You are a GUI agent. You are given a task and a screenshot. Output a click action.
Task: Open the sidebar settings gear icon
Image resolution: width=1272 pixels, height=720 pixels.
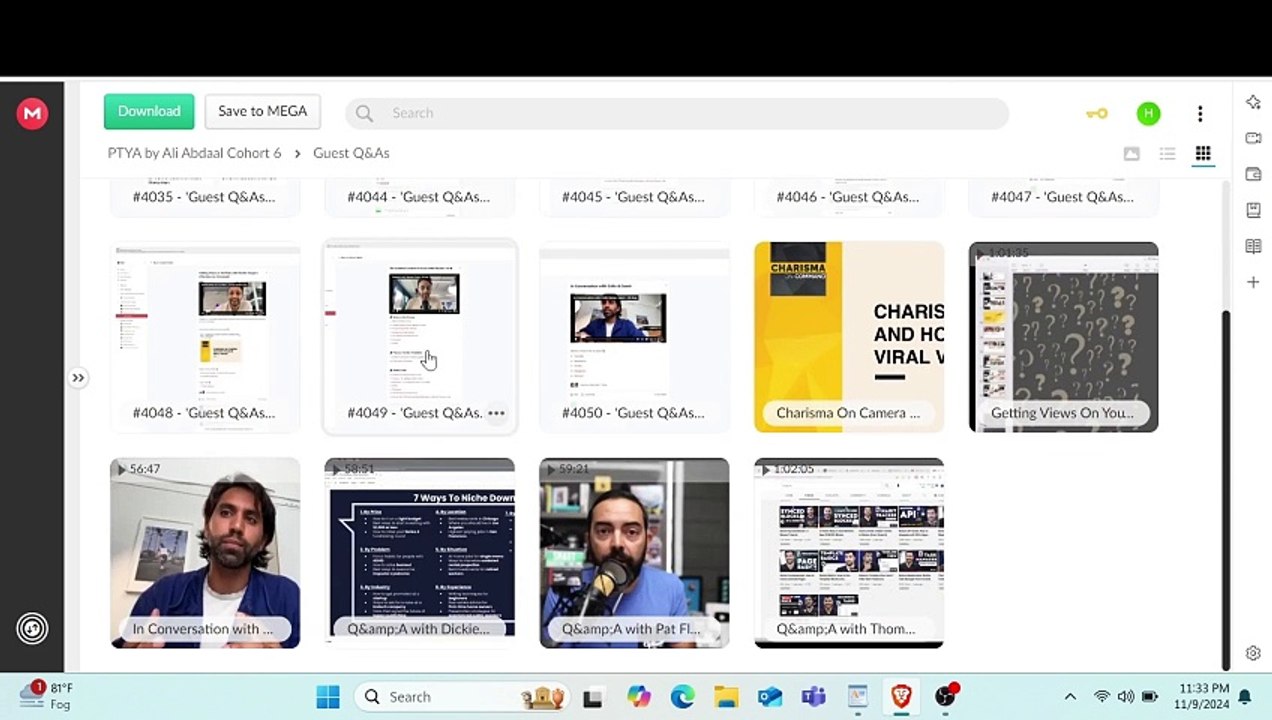click(1253, 653)
